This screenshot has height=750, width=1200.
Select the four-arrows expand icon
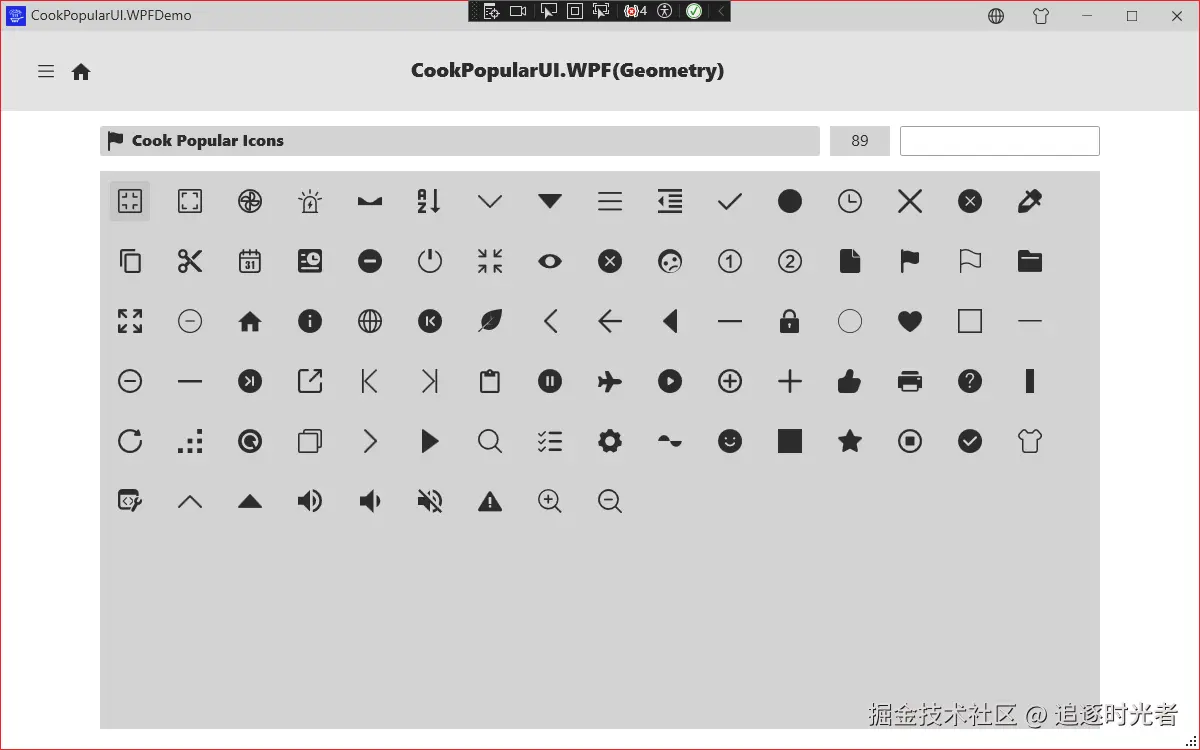pyautogui.click(x=130, y=321)
